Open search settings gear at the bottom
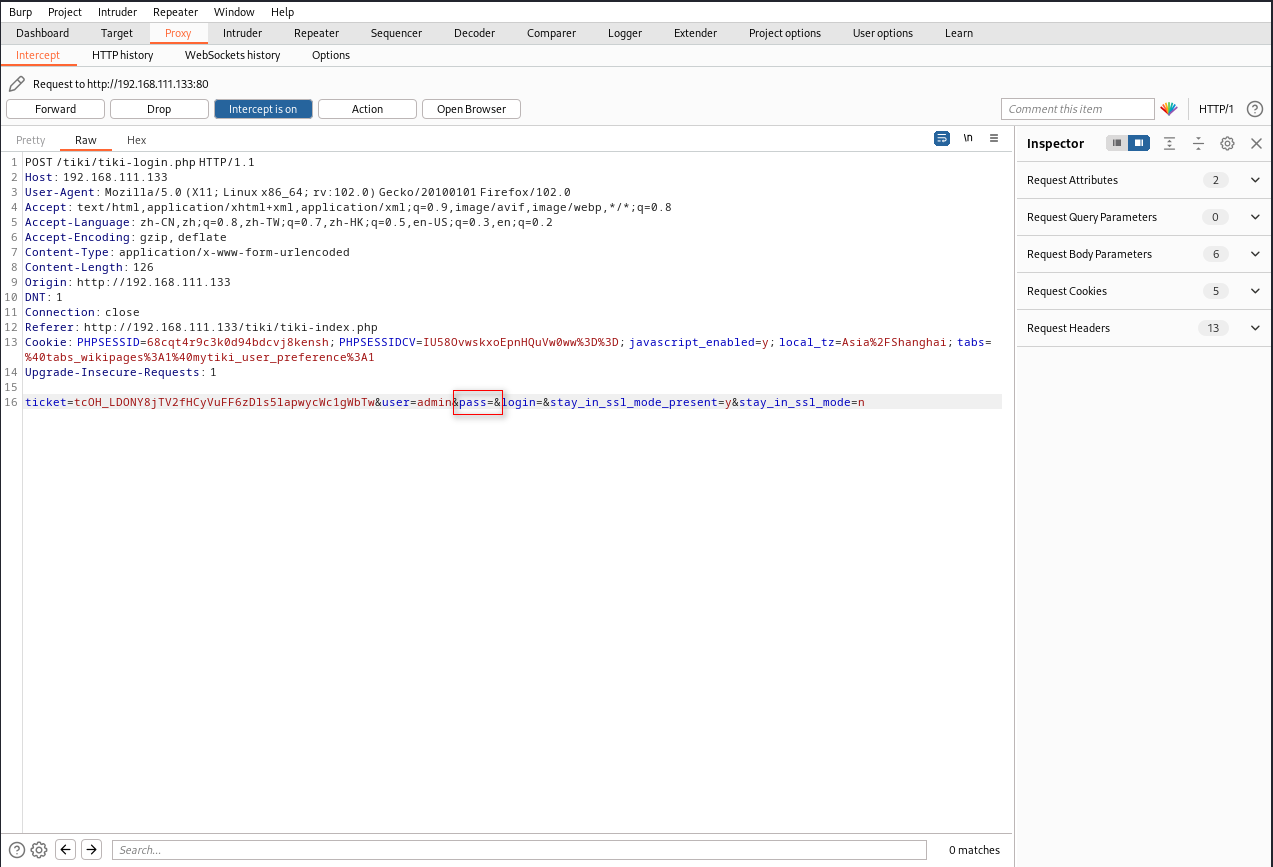 [x=39, y=850]
